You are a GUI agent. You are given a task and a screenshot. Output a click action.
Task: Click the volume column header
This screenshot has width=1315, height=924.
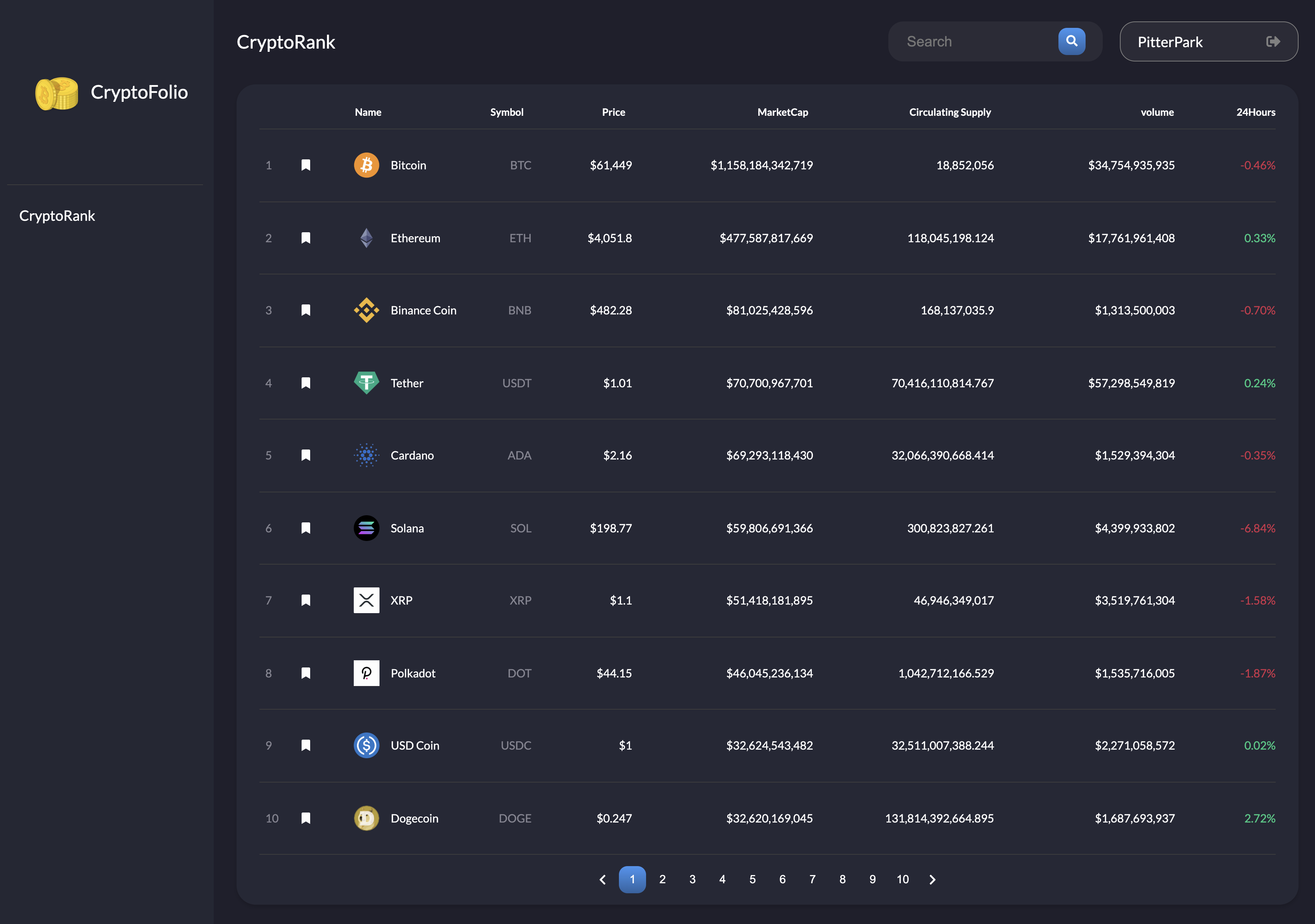pyautogui.click(x=1157, y=112)
